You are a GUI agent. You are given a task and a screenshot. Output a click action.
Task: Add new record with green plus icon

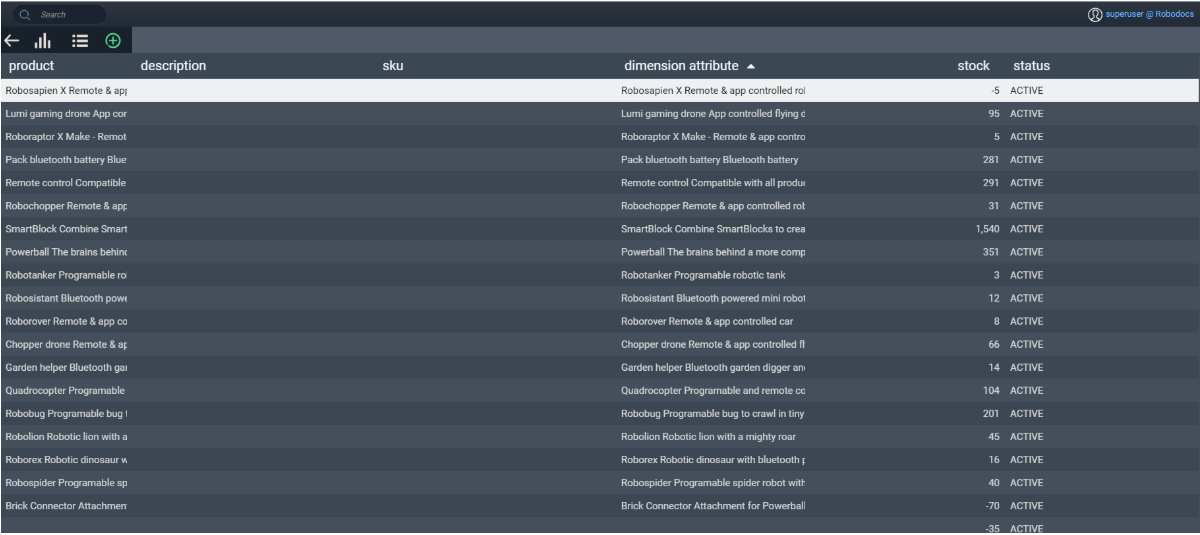click(x=113, y=41)
